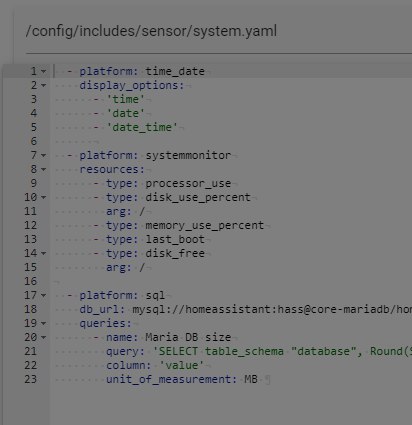Click 'processor_use' value on line 9
The height and width of the screenshot is (425, 412).
[188, 183]
